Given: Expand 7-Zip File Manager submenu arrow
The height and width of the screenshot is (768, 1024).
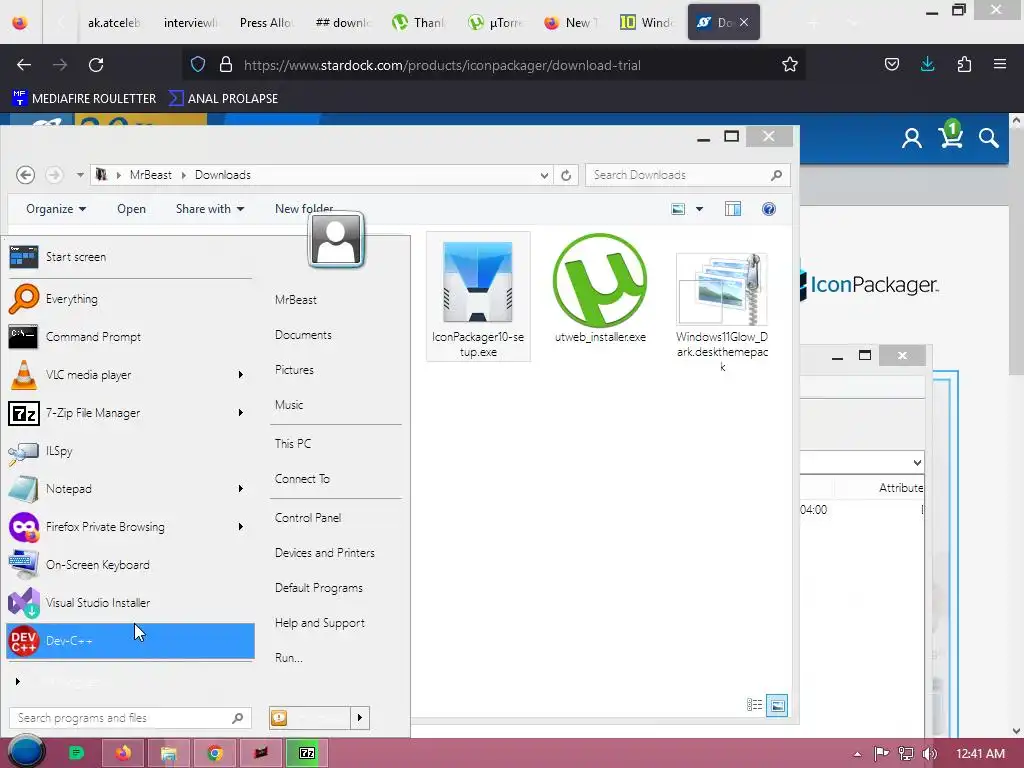Looking at the screenshot, I should tap(240, 413).
